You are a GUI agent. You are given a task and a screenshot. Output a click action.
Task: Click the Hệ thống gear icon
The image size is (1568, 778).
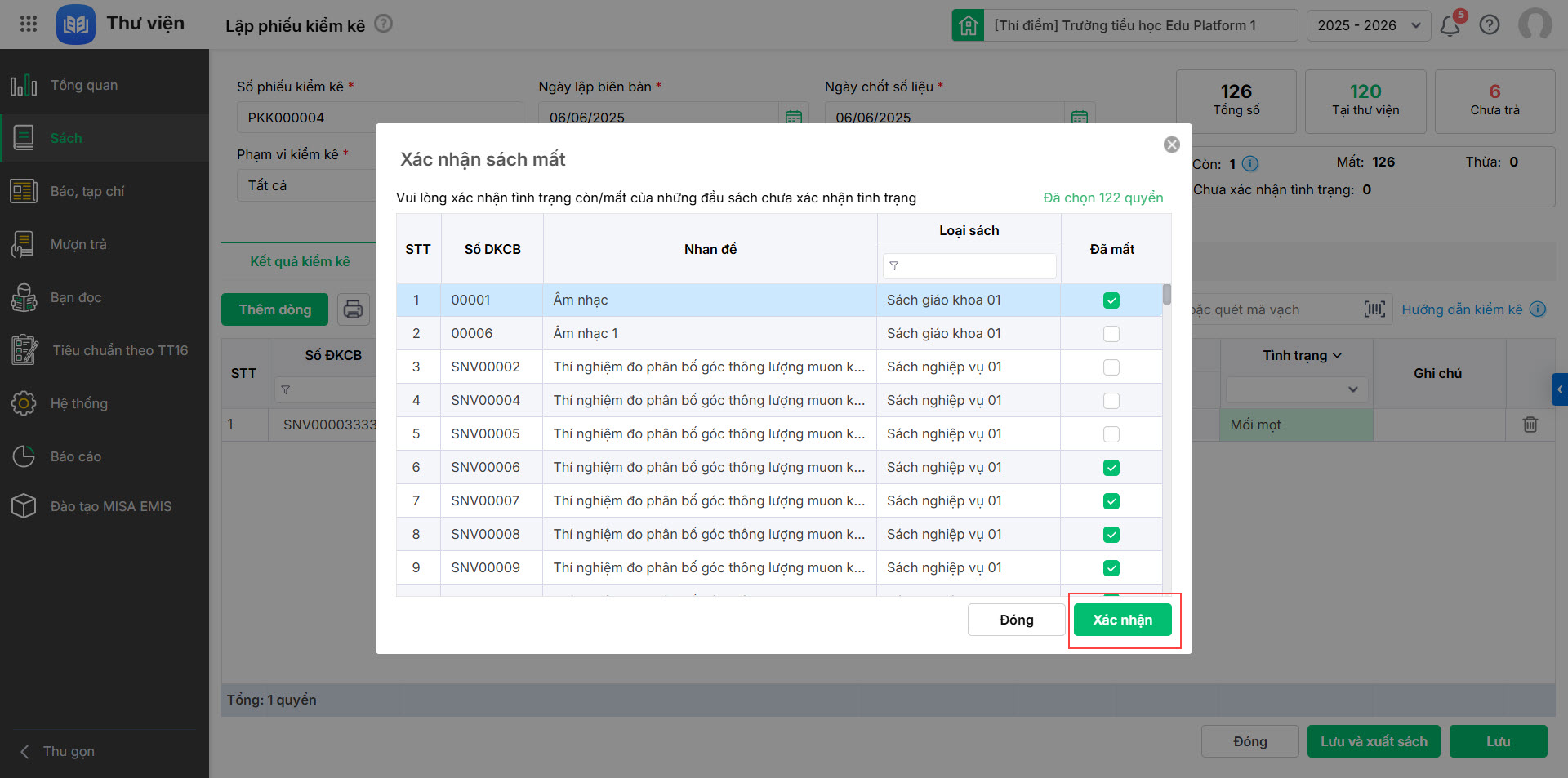(x=24, y=403)
